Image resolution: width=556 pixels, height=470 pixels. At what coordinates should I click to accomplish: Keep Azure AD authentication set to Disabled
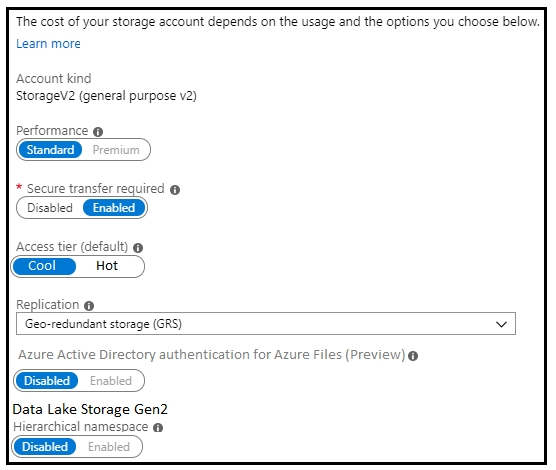46,381
